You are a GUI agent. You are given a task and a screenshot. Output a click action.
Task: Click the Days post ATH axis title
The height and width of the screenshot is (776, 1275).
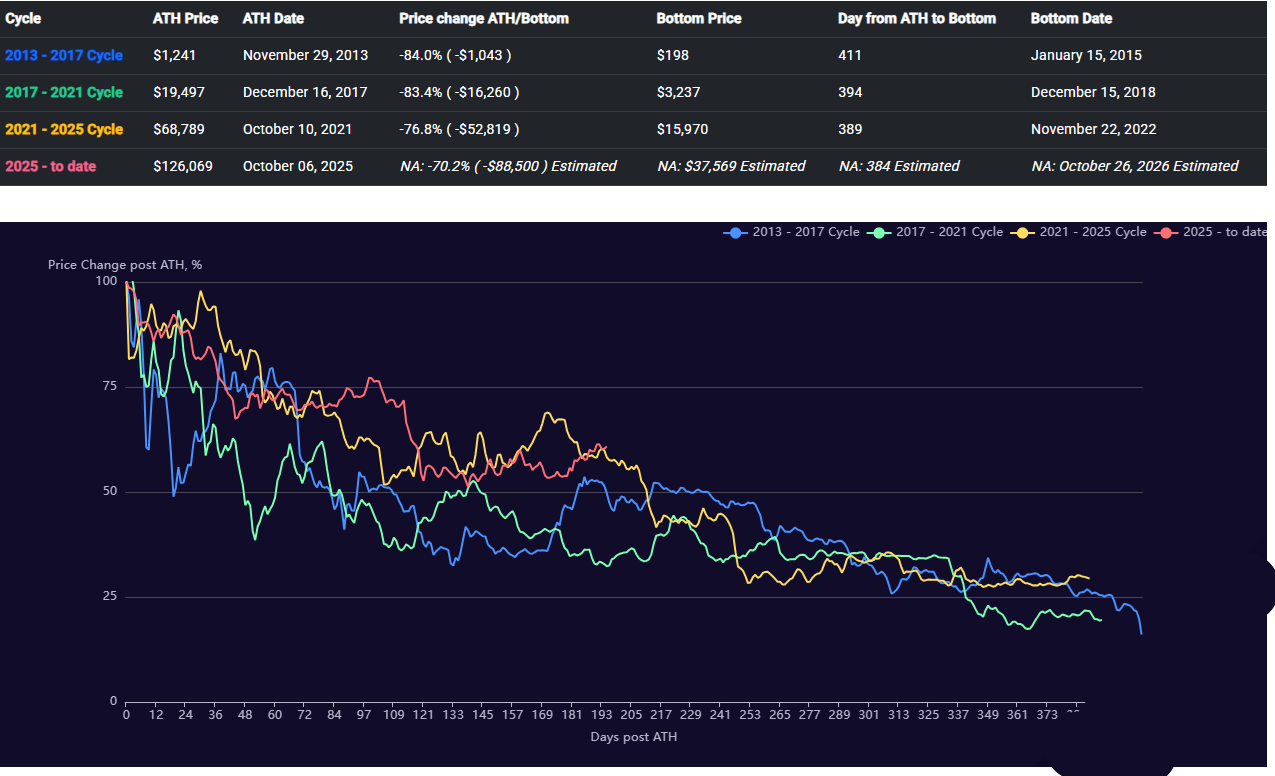(x=633, y=737)
